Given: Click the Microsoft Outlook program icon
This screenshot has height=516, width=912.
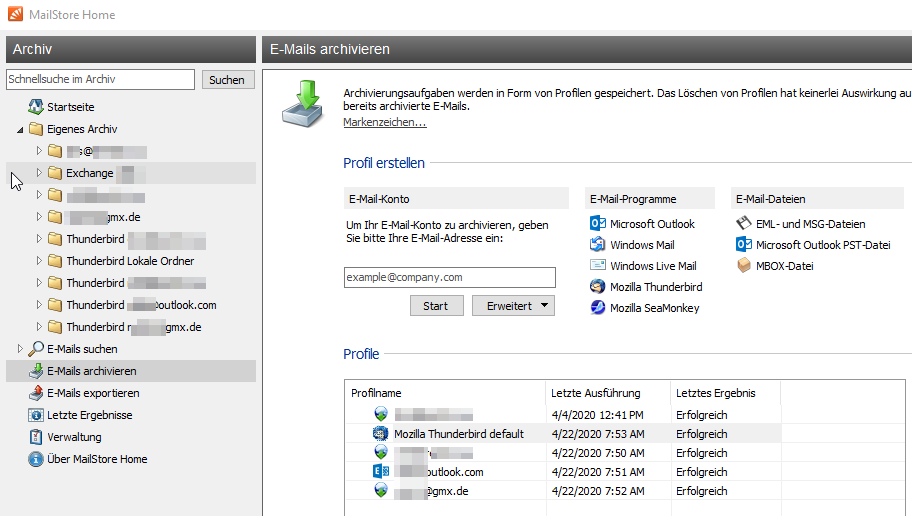Looking at the screenshot, I should coord(598,223).
